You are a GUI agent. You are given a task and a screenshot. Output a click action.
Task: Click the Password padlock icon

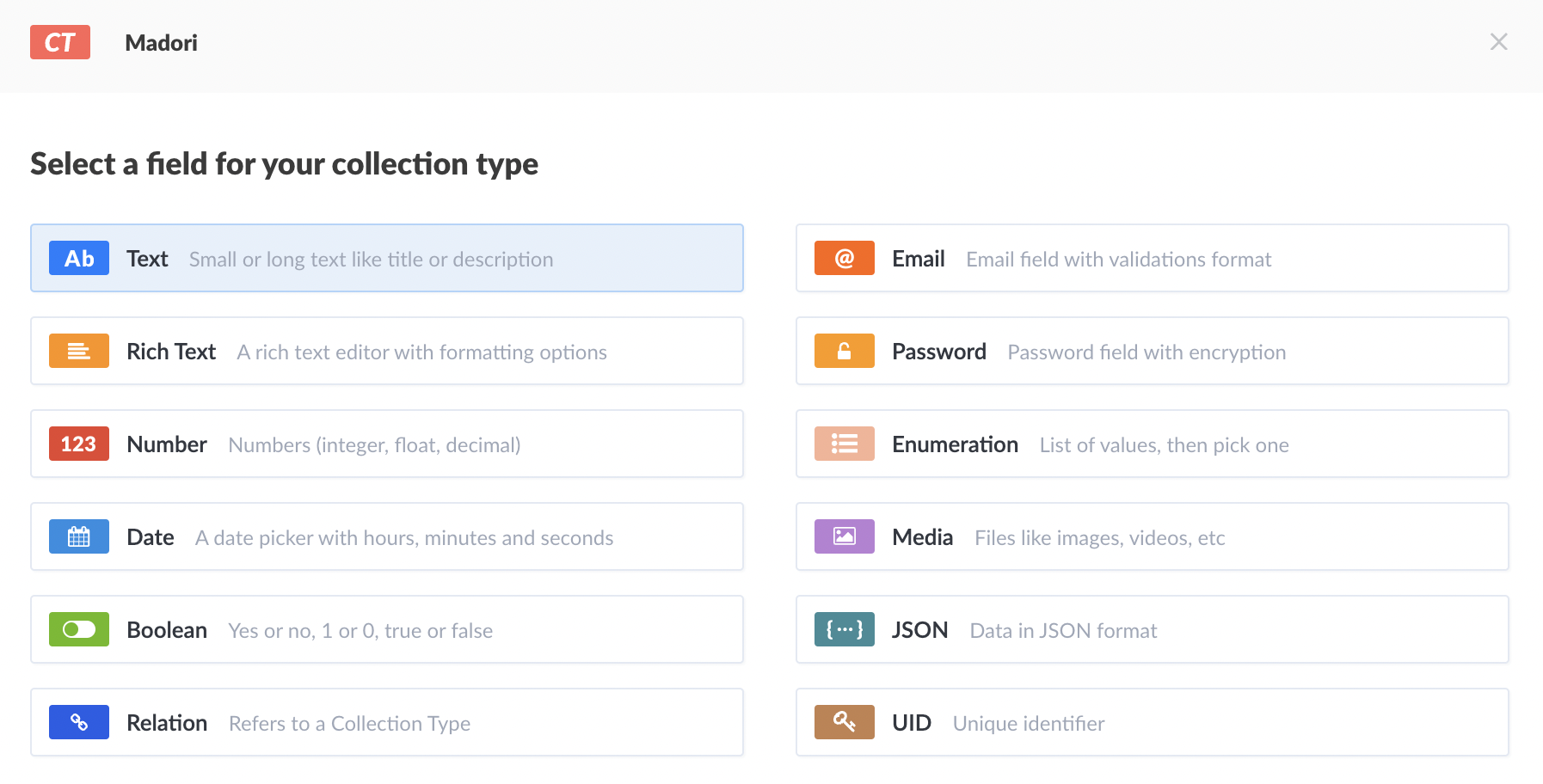[844, 351]
